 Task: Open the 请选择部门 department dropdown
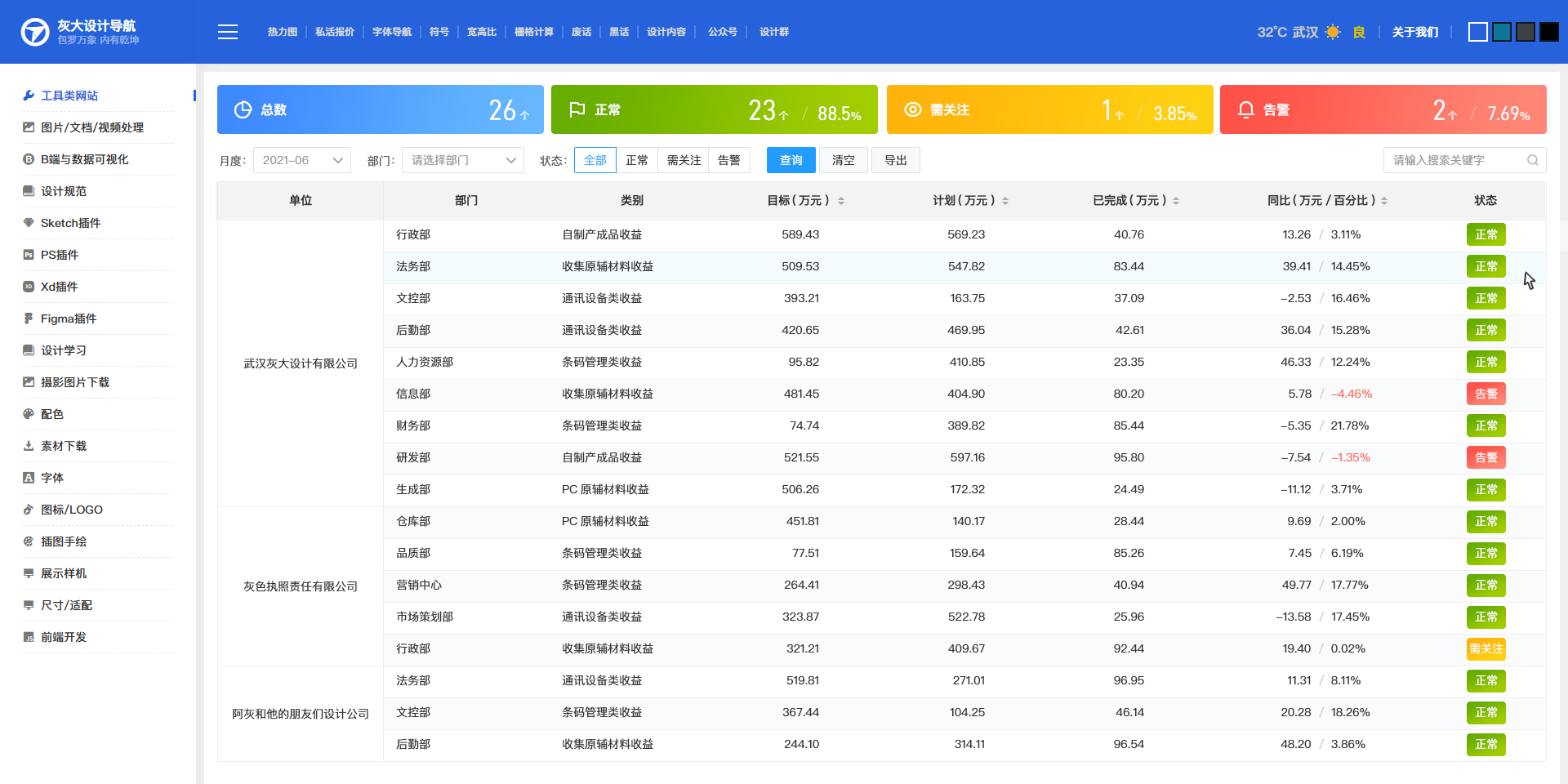click(463, 160)
